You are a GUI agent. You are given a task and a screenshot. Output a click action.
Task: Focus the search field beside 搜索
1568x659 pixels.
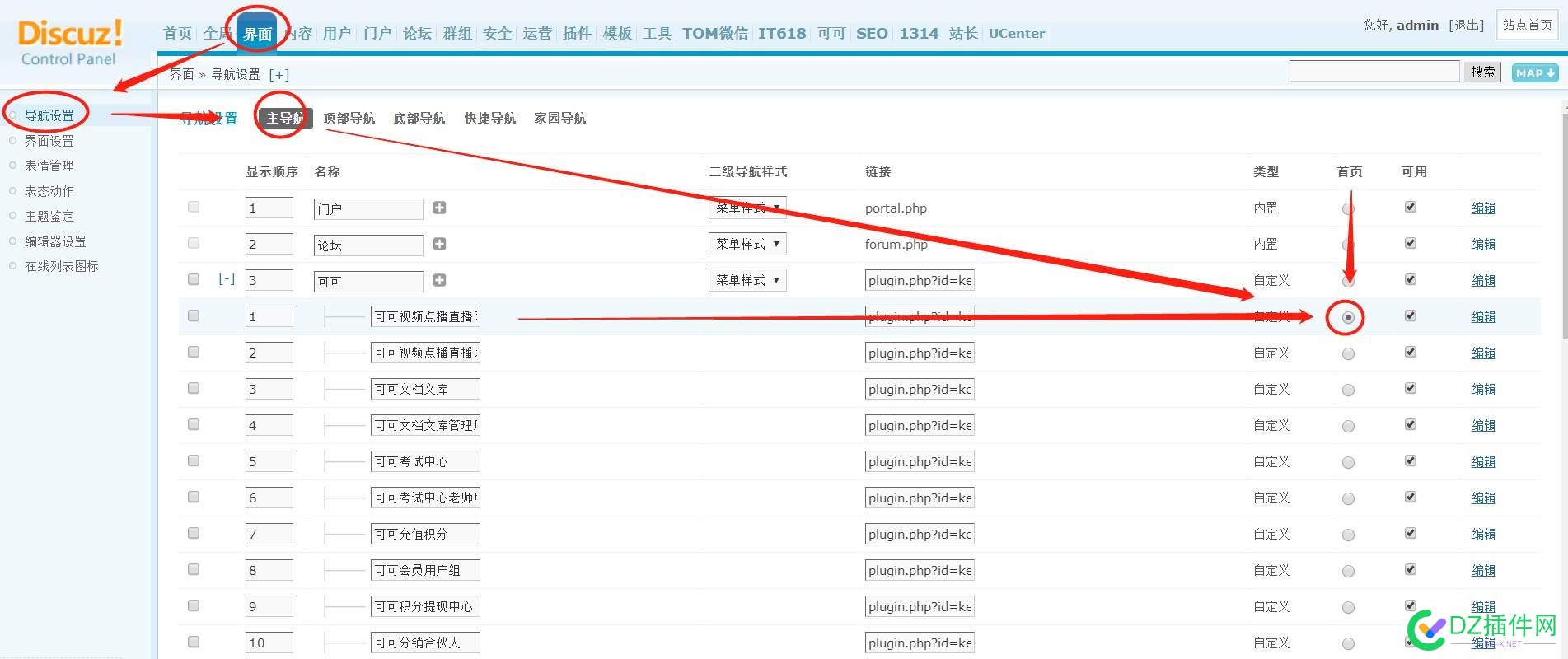coord(1374,71)
